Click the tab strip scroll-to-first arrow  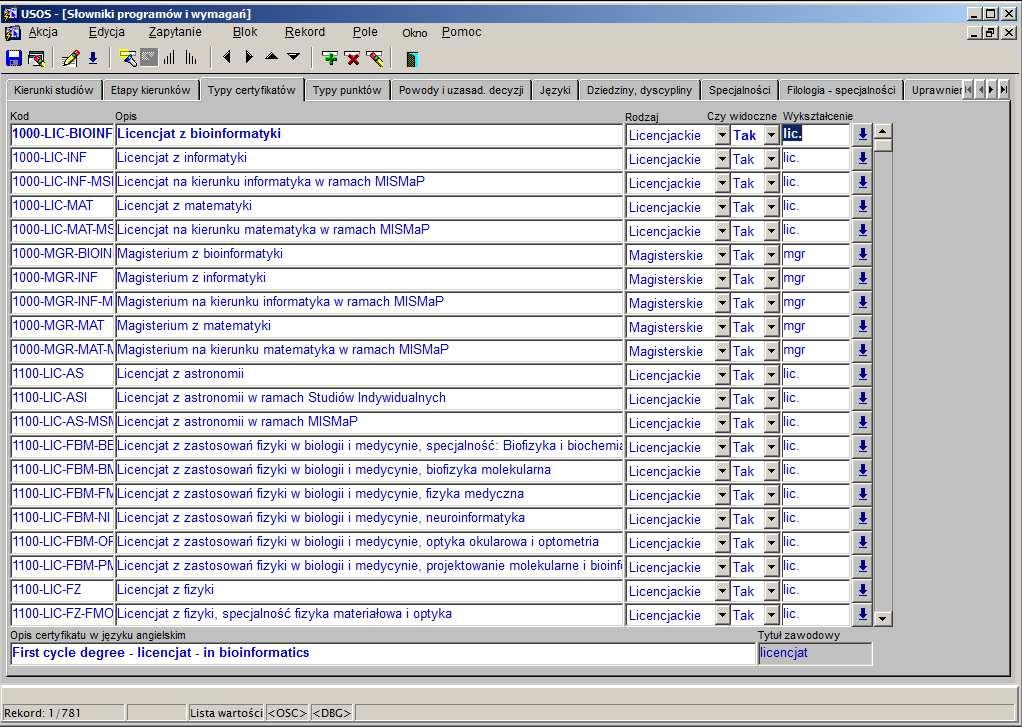969,90
